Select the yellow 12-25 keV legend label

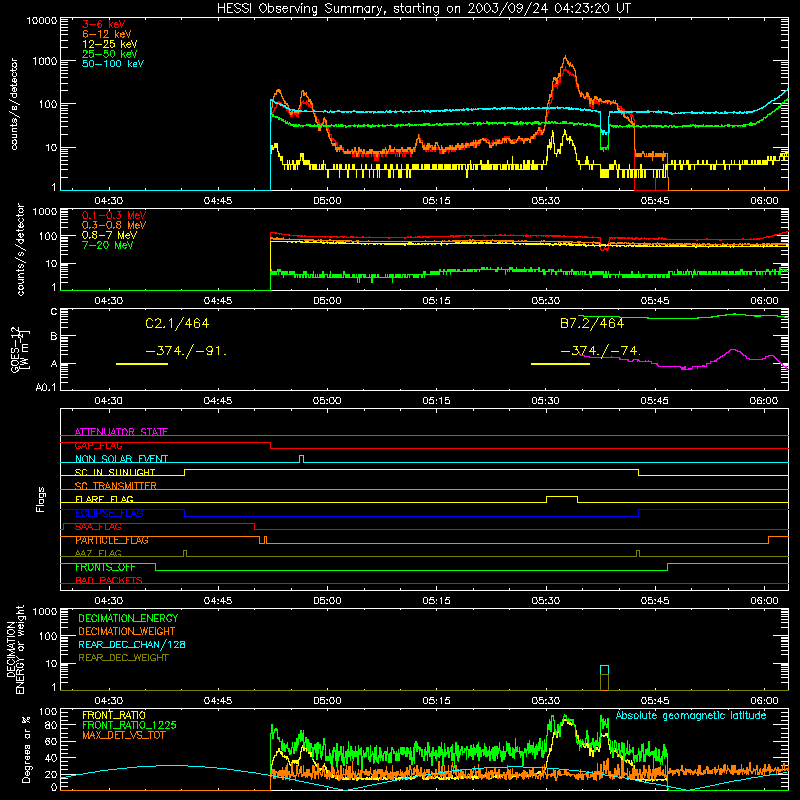[109, 44]
